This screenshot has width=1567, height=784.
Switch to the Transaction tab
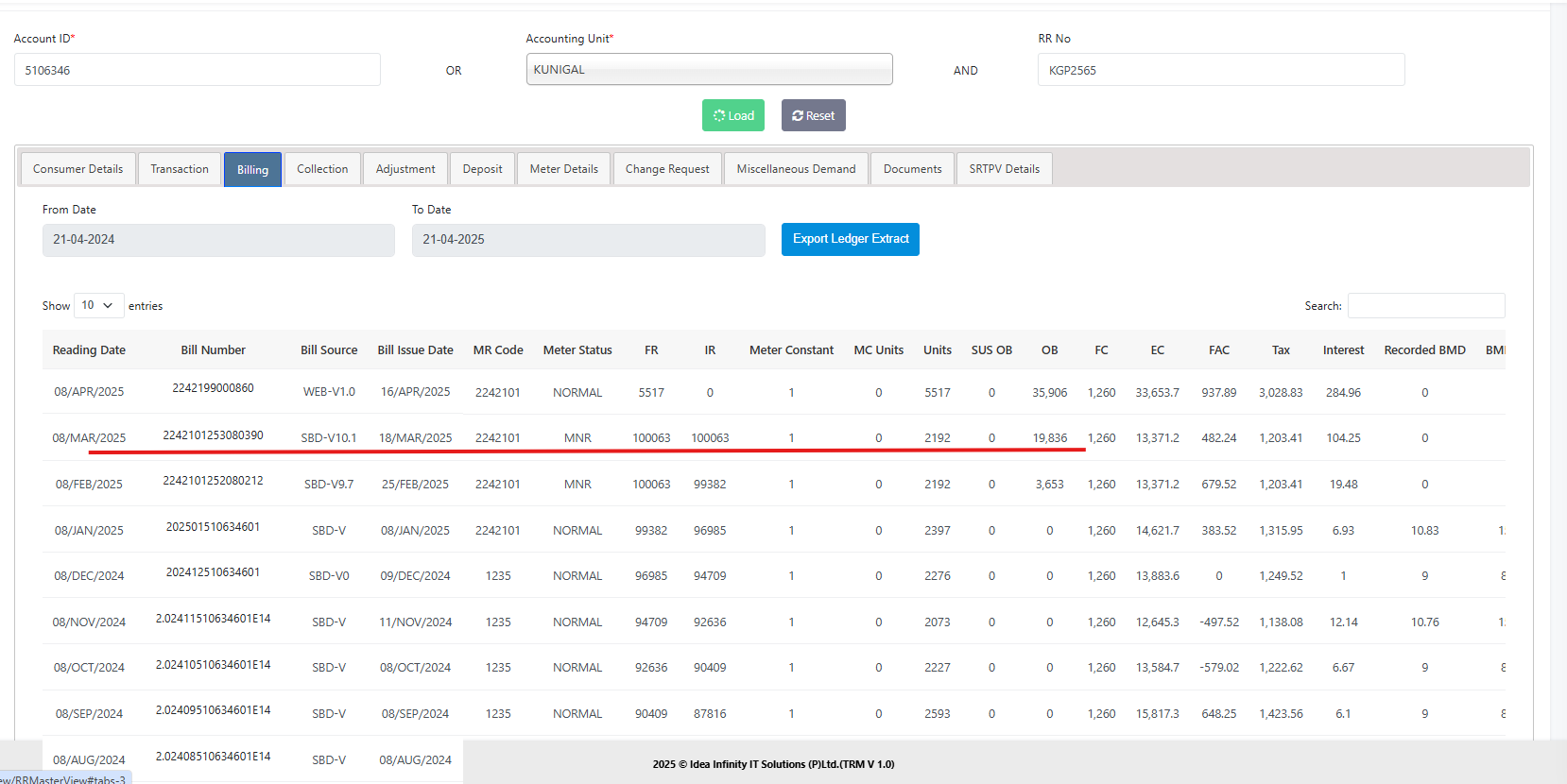pyautogui.click(x=180, y=169)
